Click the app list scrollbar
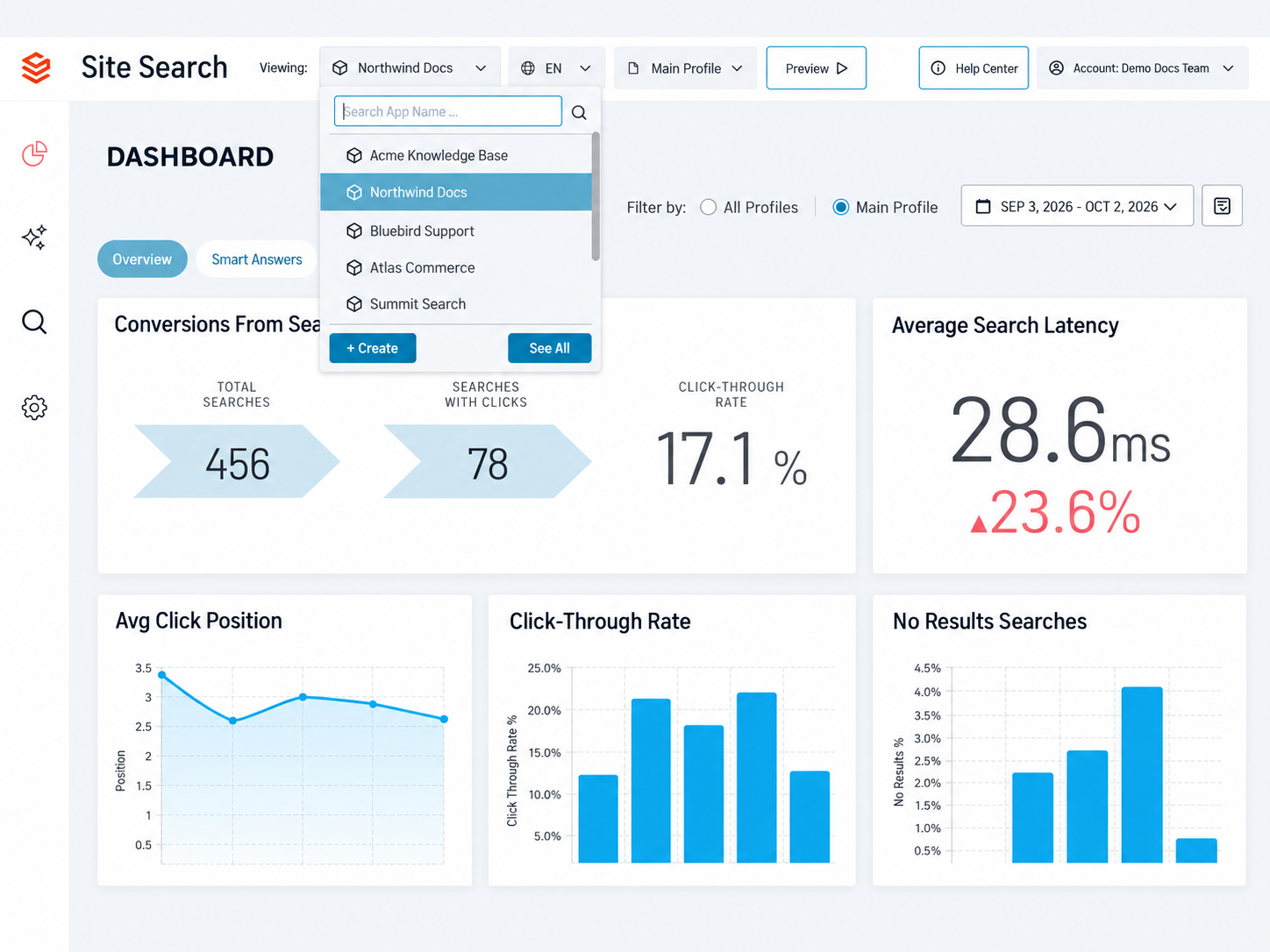Image resolution: width=1270 pixels, height=952 pixels. click(596, 196)
